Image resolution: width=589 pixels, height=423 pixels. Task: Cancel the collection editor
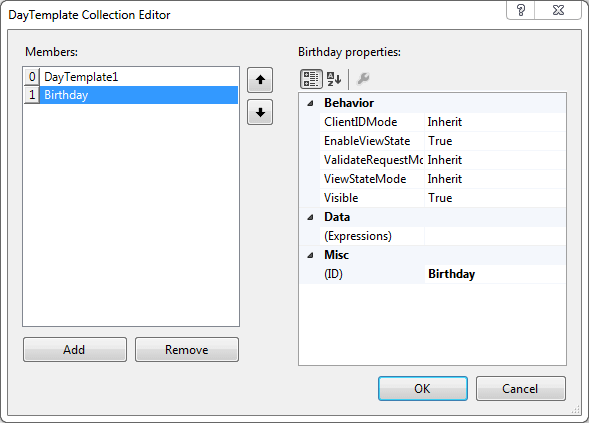coord(521,388)
